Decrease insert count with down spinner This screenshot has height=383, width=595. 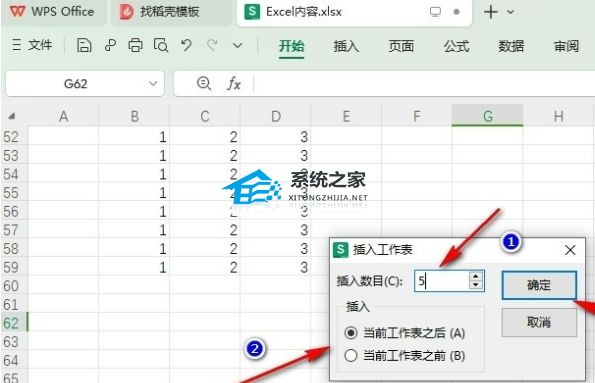476,285
